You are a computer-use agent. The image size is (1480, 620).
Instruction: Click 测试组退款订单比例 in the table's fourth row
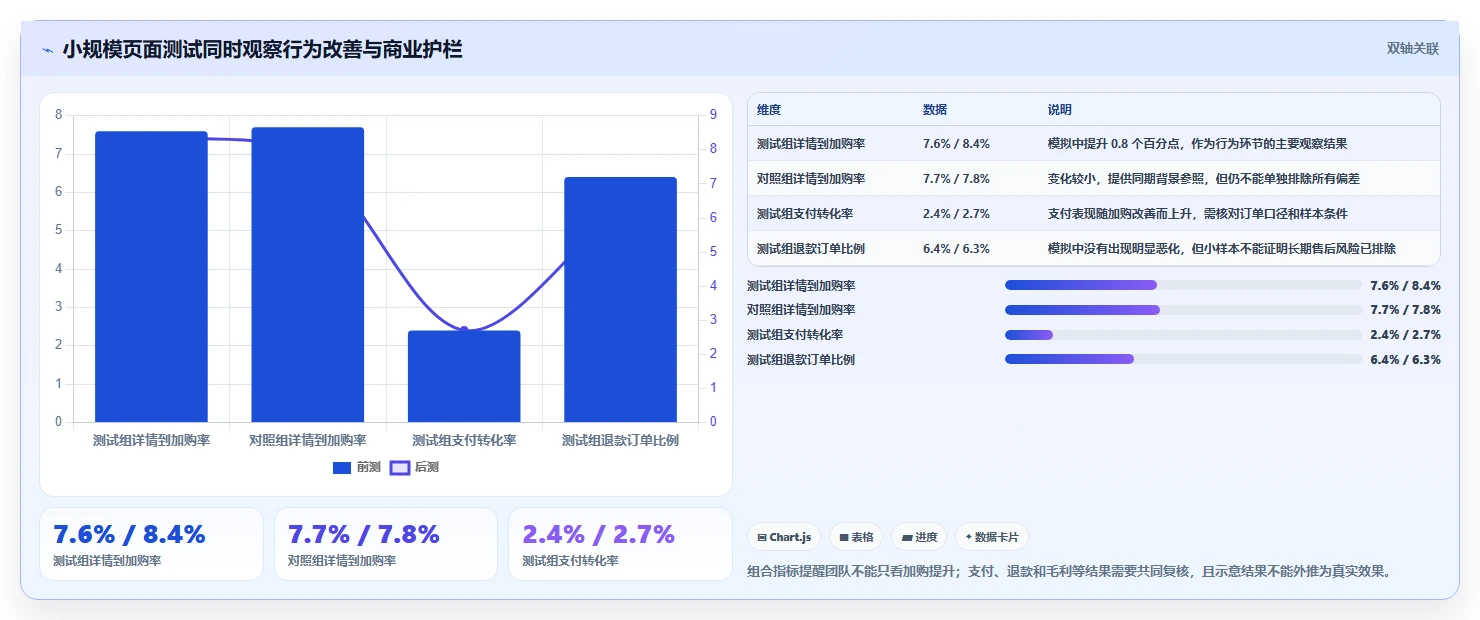coord(811,249)
